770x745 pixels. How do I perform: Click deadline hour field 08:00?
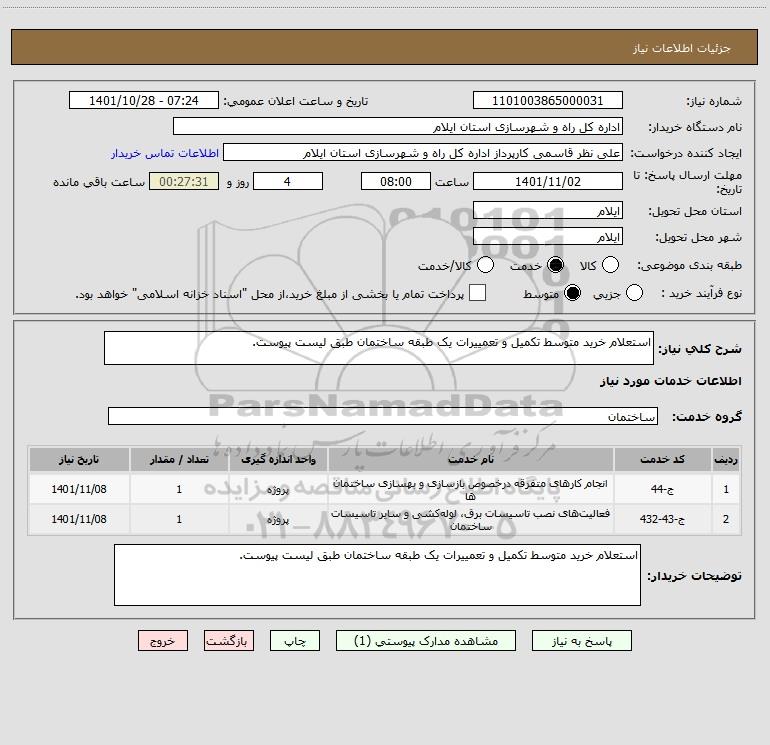pos(396,181)
